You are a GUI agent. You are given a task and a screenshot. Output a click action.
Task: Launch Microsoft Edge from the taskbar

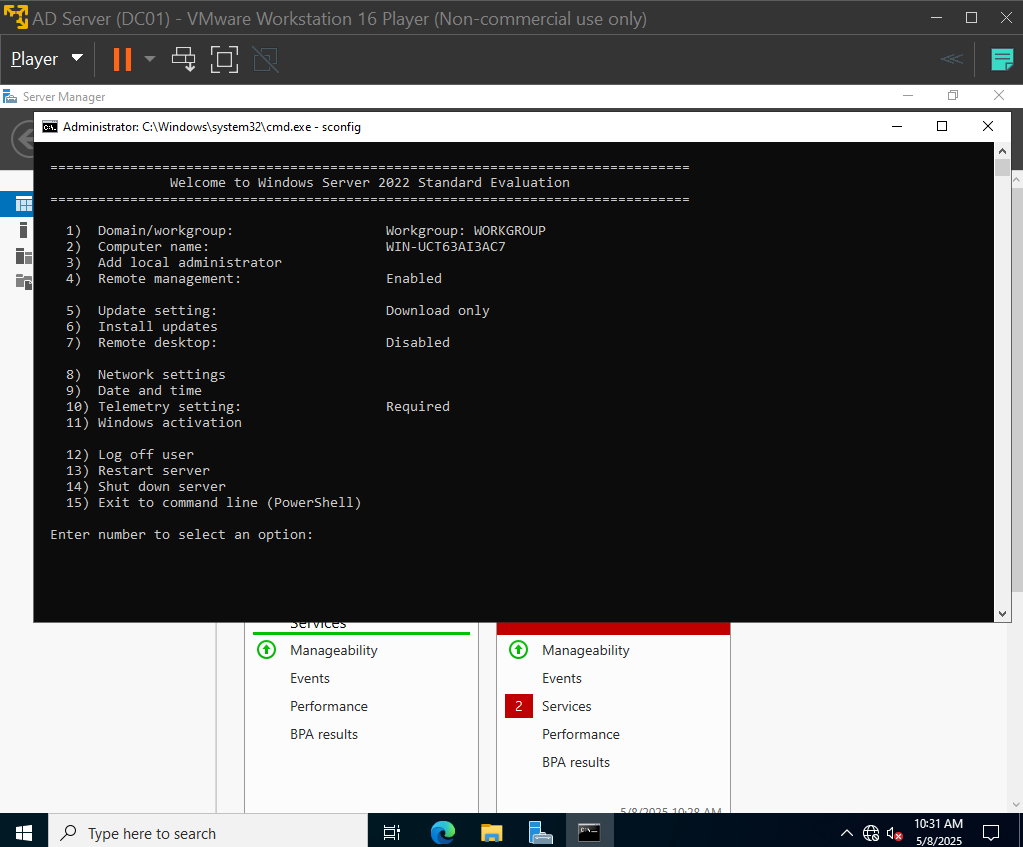442,833
